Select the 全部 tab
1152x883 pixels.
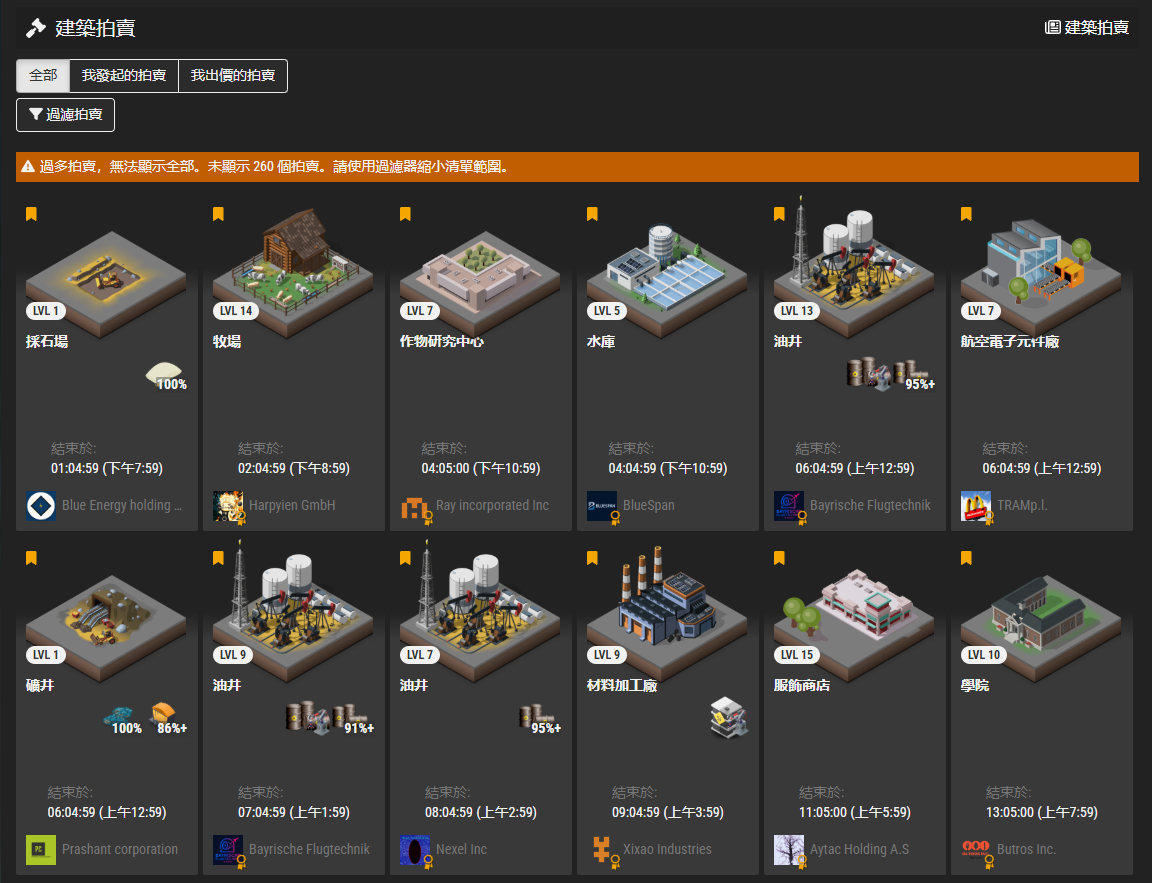43,76
